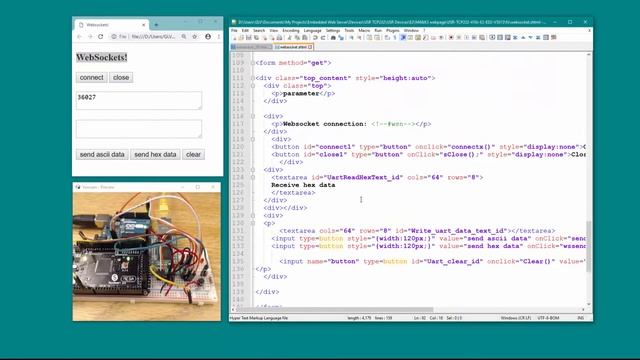Viewport: 640px width, 360px height.
Task: Collapse the fold marker on line 123 div
Action: (x=253, y=170)
